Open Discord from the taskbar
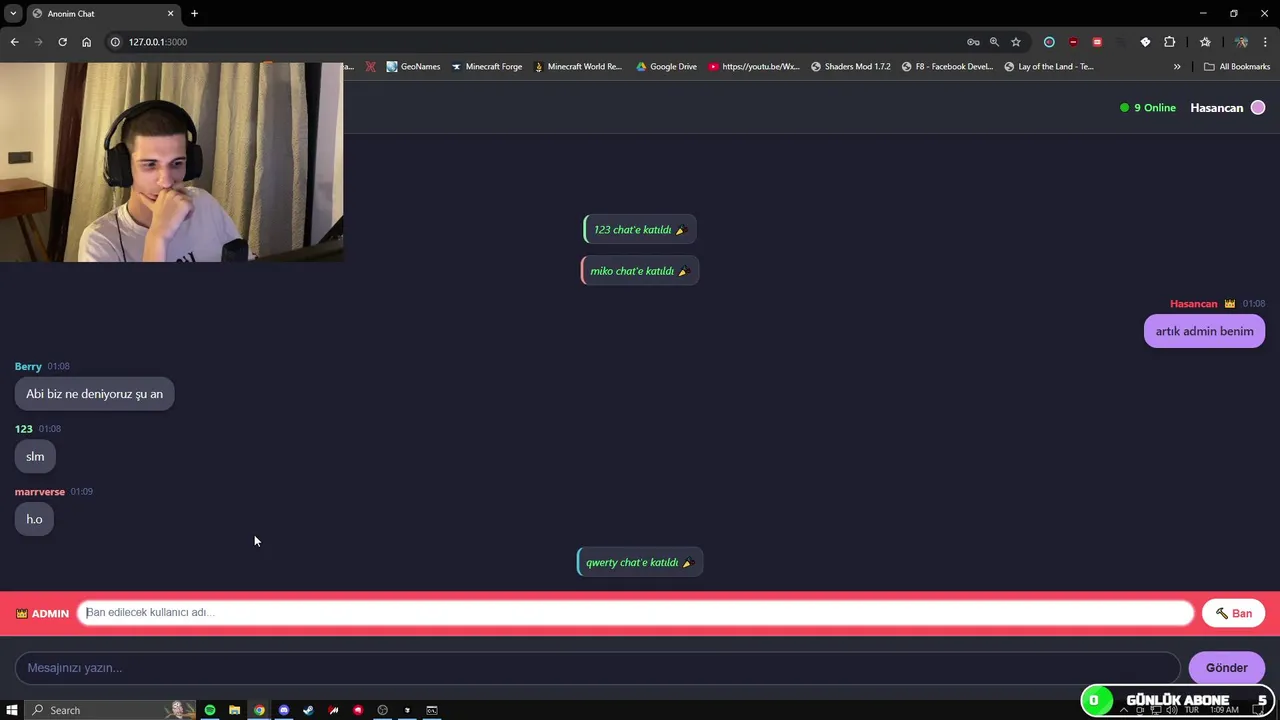 point(284,710)
